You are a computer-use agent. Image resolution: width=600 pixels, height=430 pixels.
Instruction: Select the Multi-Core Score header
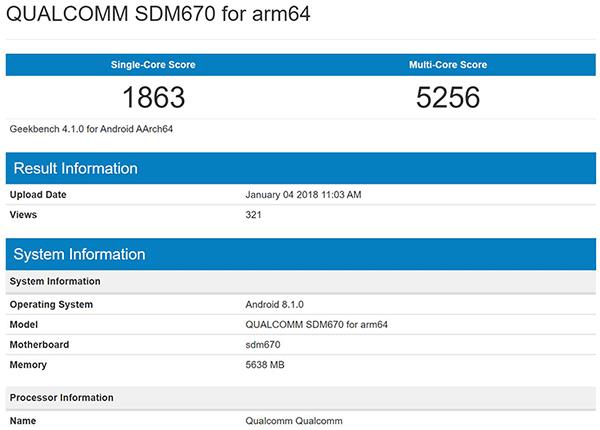coord(446,65)
